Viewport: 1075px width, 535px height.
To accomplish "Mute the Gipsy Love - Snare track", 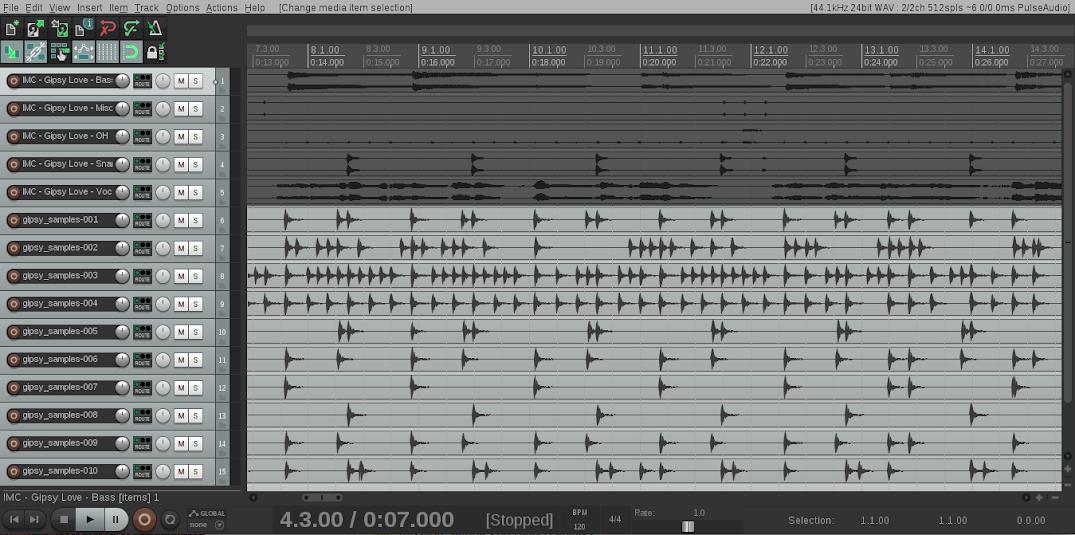I will (x=180, y=165).
